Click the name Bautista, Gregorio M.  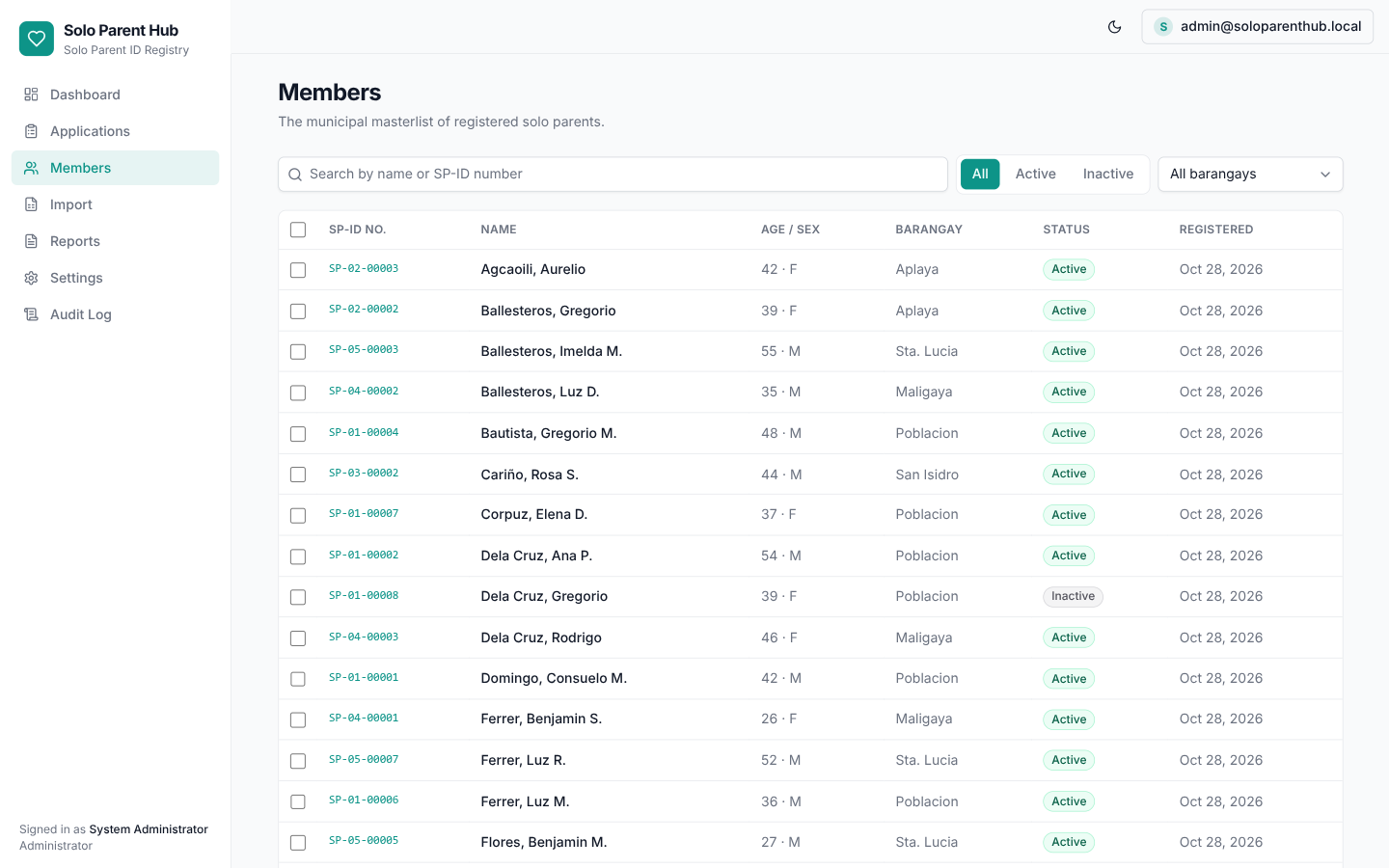click(x=548, y=434)
